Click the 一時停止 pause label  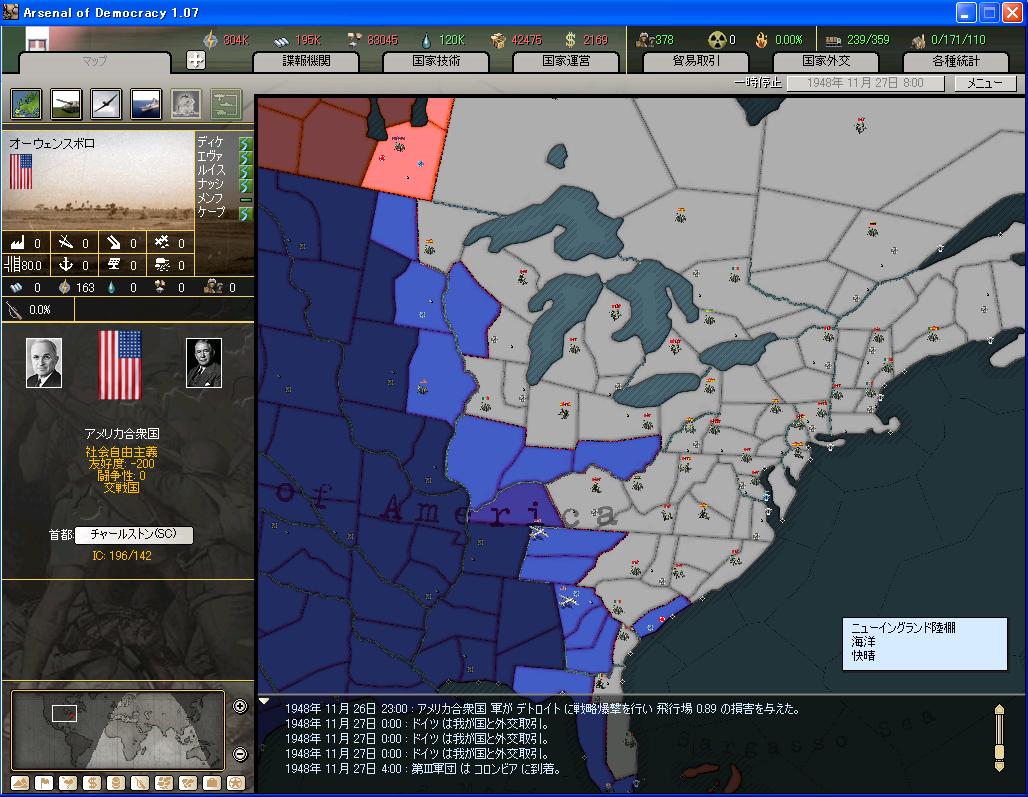(758, 83)
